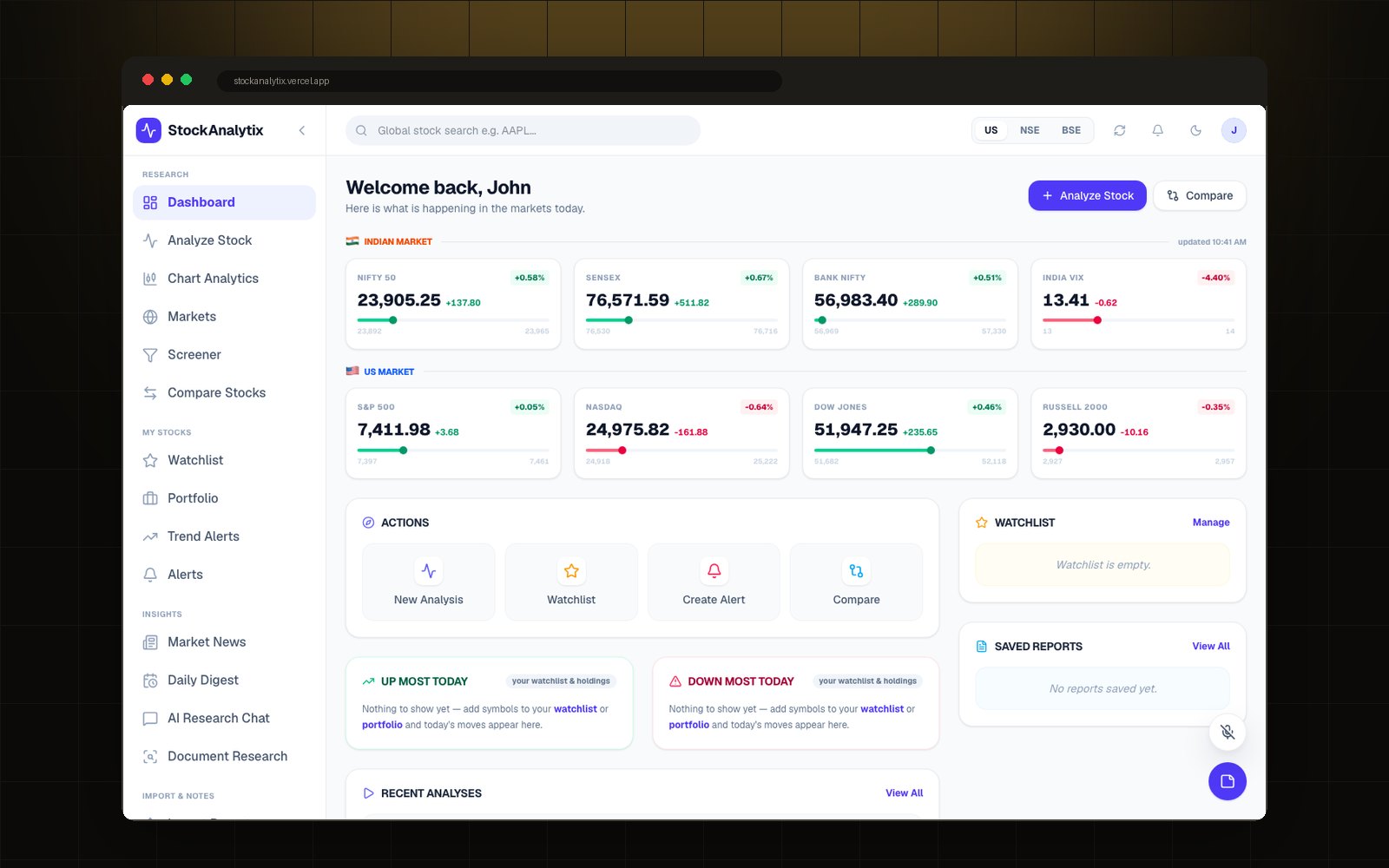The image size is (1389, 868).
Task: Toggle dark mode moon icon
Action: point(1195,130)
